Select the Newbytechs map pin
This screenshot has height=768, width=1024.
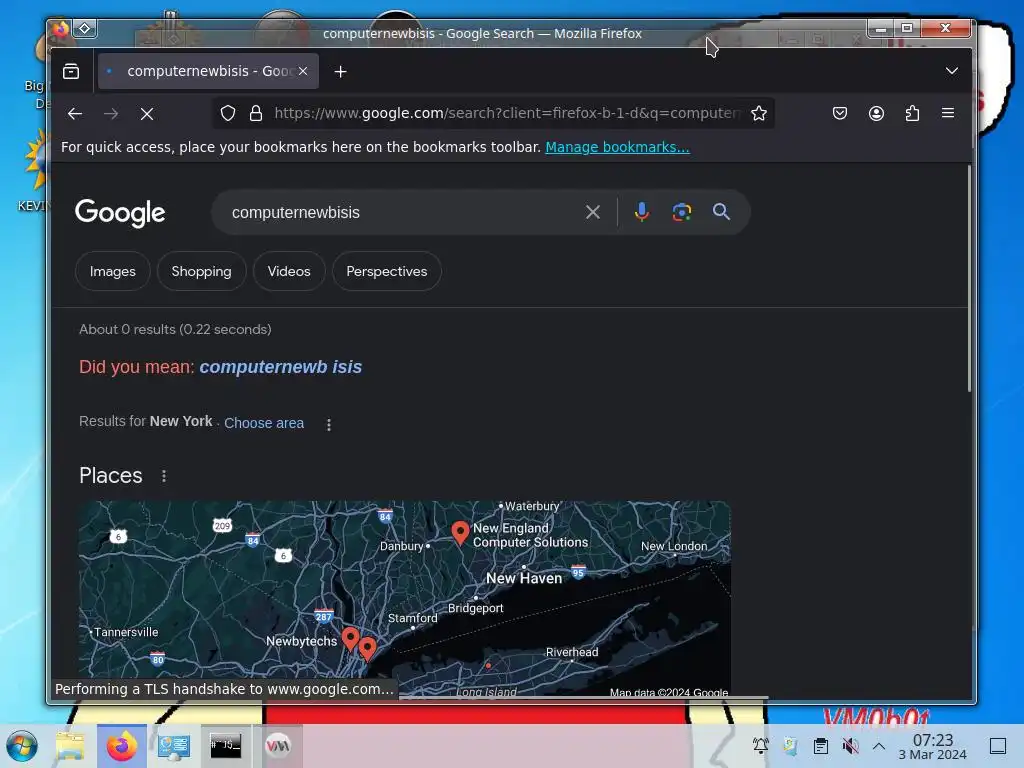pos(350,639)
